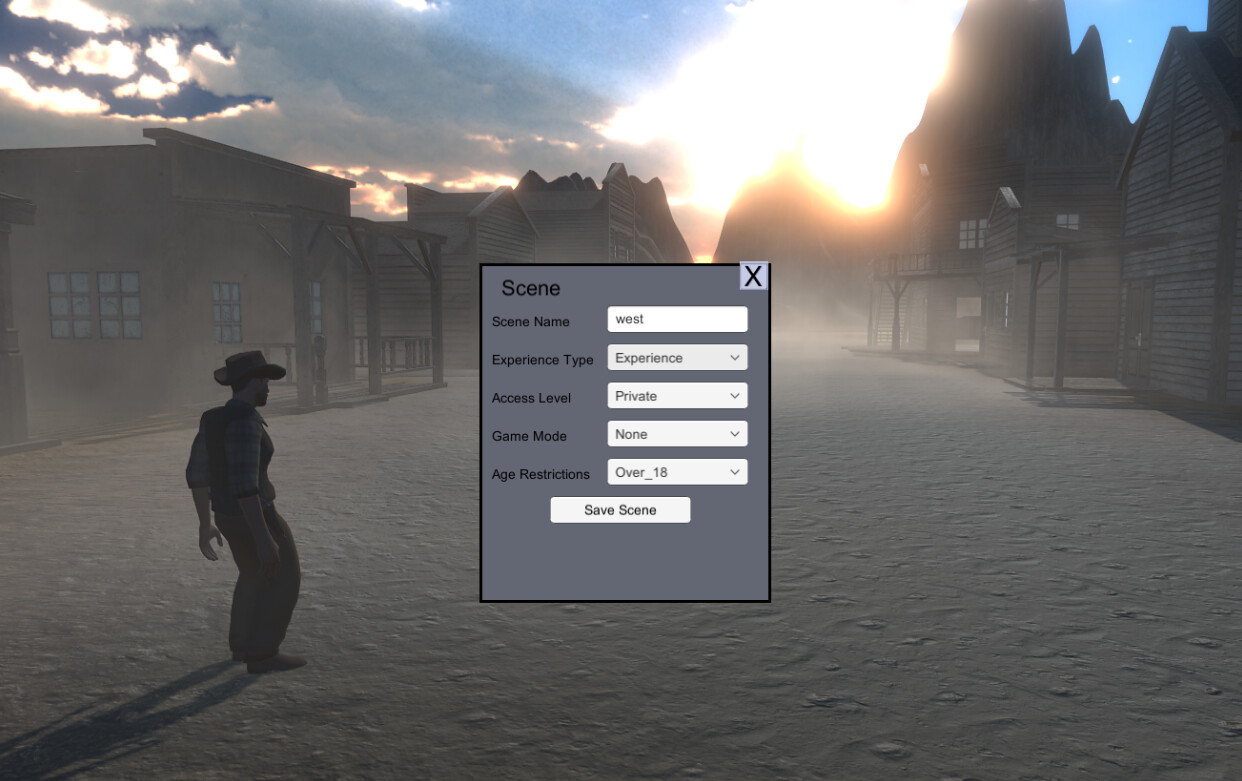Click the Access Level label
Viewport: 1242px width, 781px height.
click(531, 397)
